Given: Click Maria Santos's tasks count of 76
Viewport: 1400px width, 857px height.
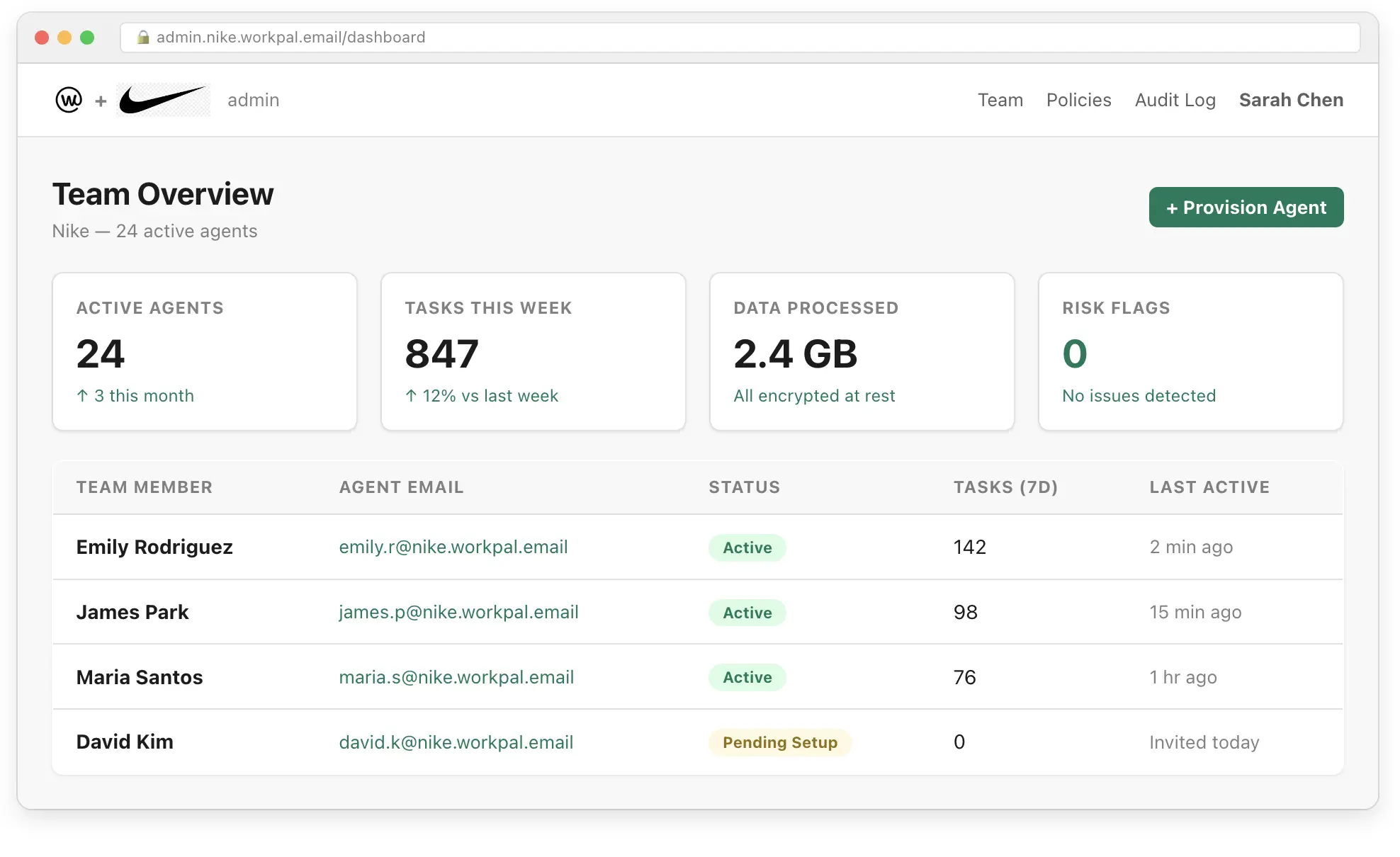Looking at the screenshot, I should point(964,677).
